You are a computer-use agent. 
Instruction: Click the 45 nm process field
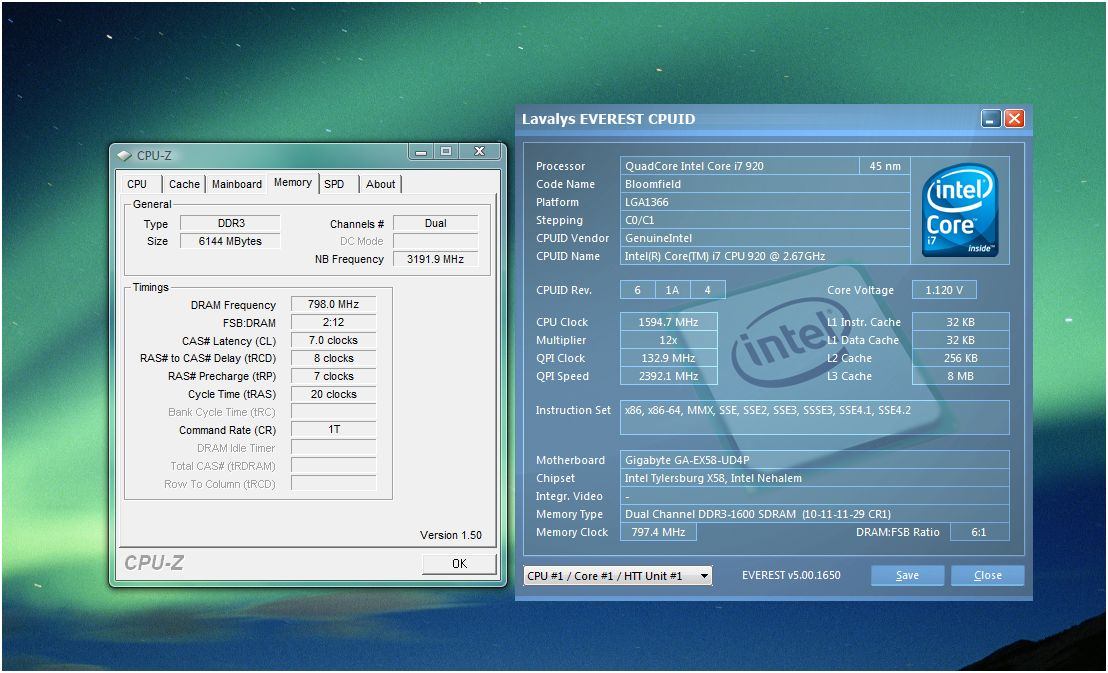click(885, 166)
